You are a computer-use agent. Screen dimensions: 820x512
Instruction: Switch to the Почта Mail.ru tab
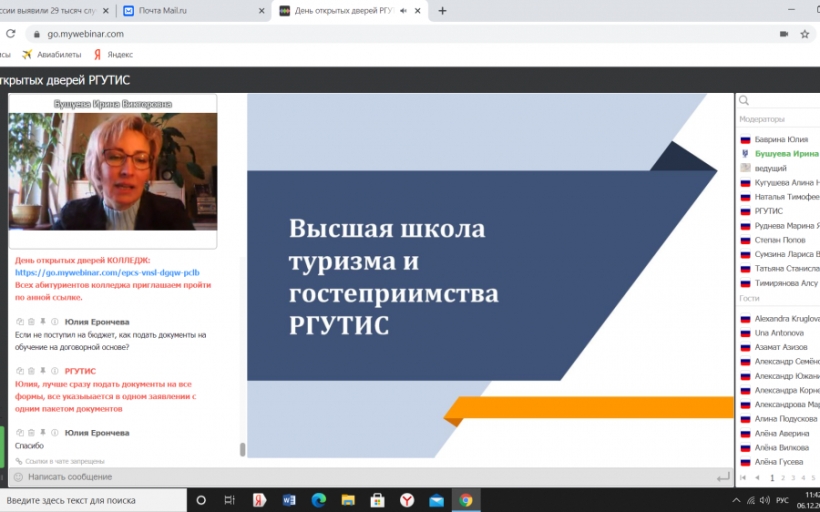194,10
